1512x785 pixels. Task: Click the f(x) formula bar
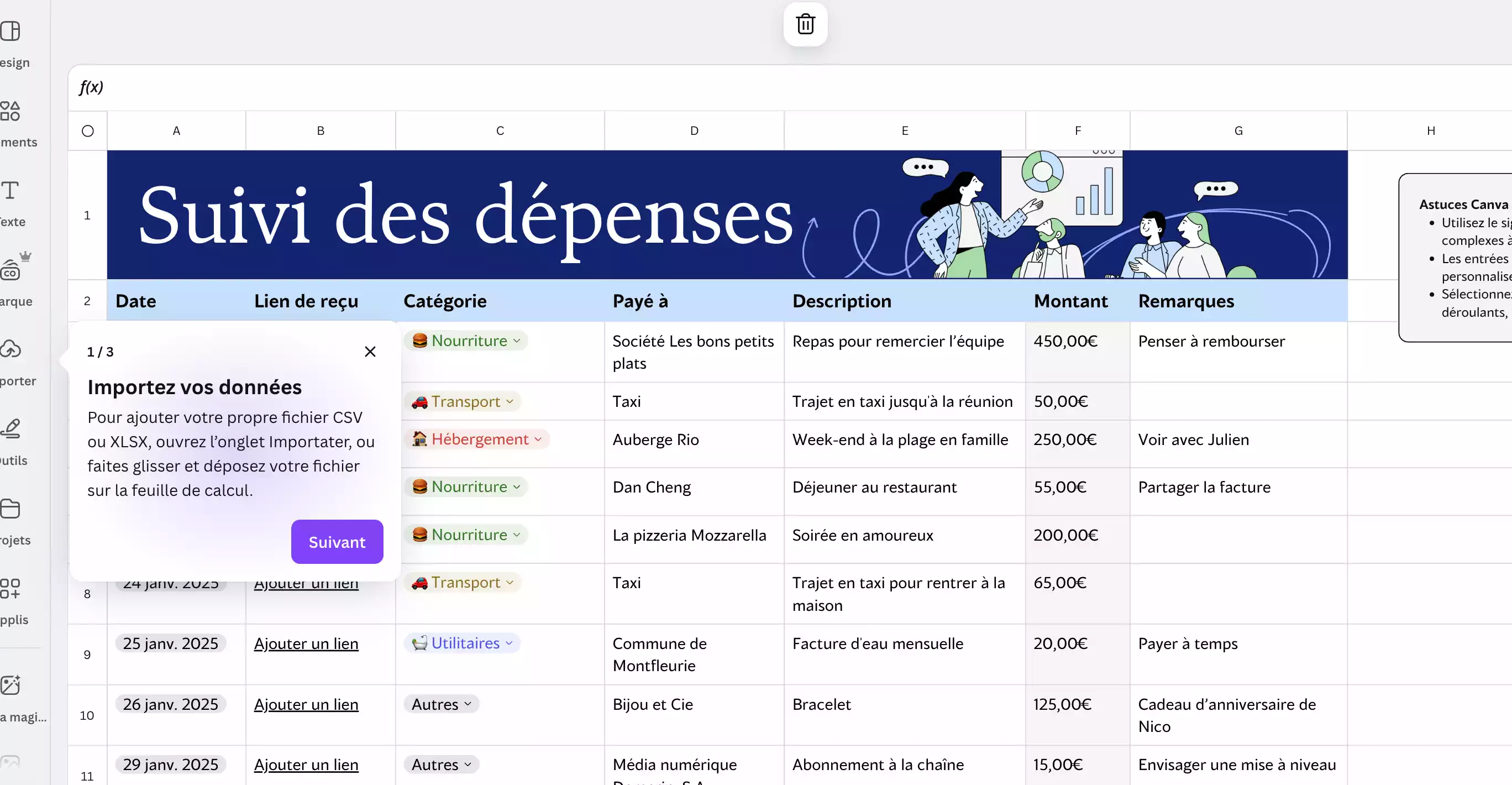click(790, 87)
